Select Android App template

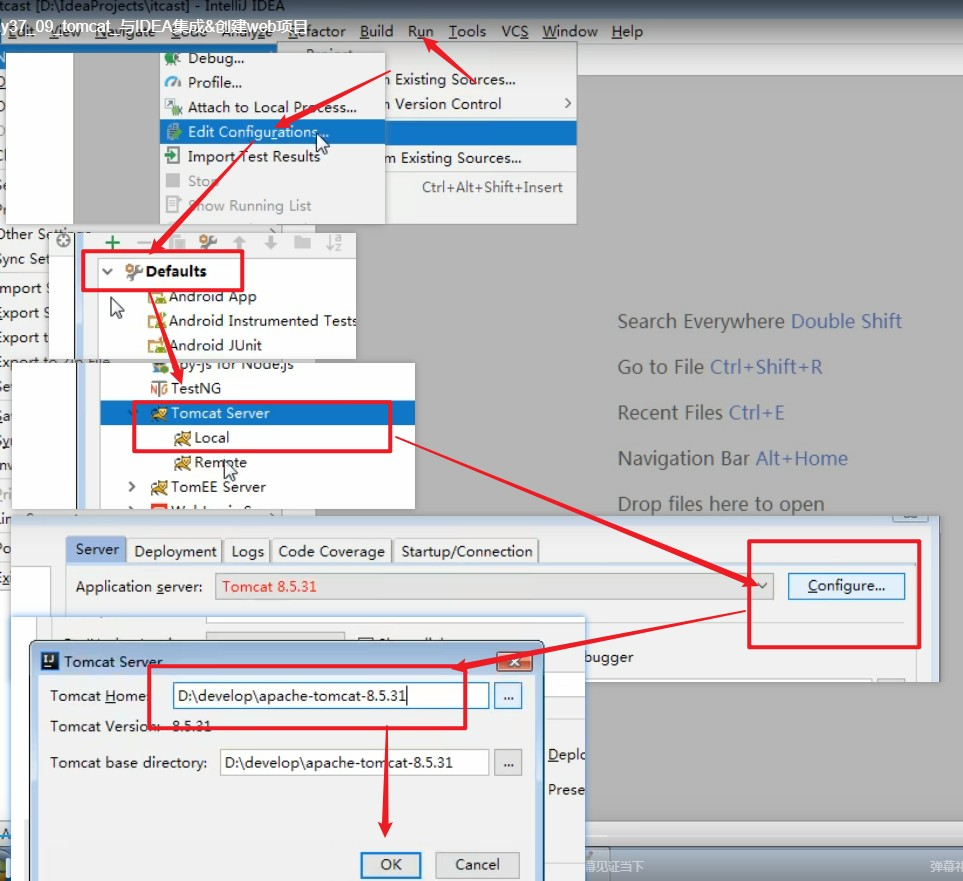212,296
